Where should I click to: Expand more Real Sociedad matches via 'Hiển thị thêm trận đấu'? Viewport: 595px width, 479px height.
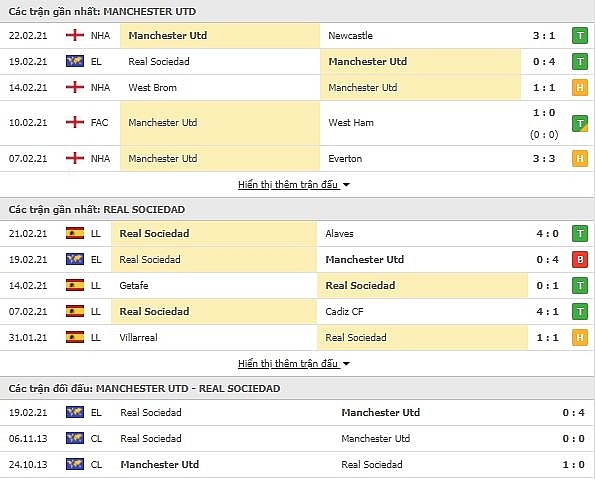pos(288,364)
